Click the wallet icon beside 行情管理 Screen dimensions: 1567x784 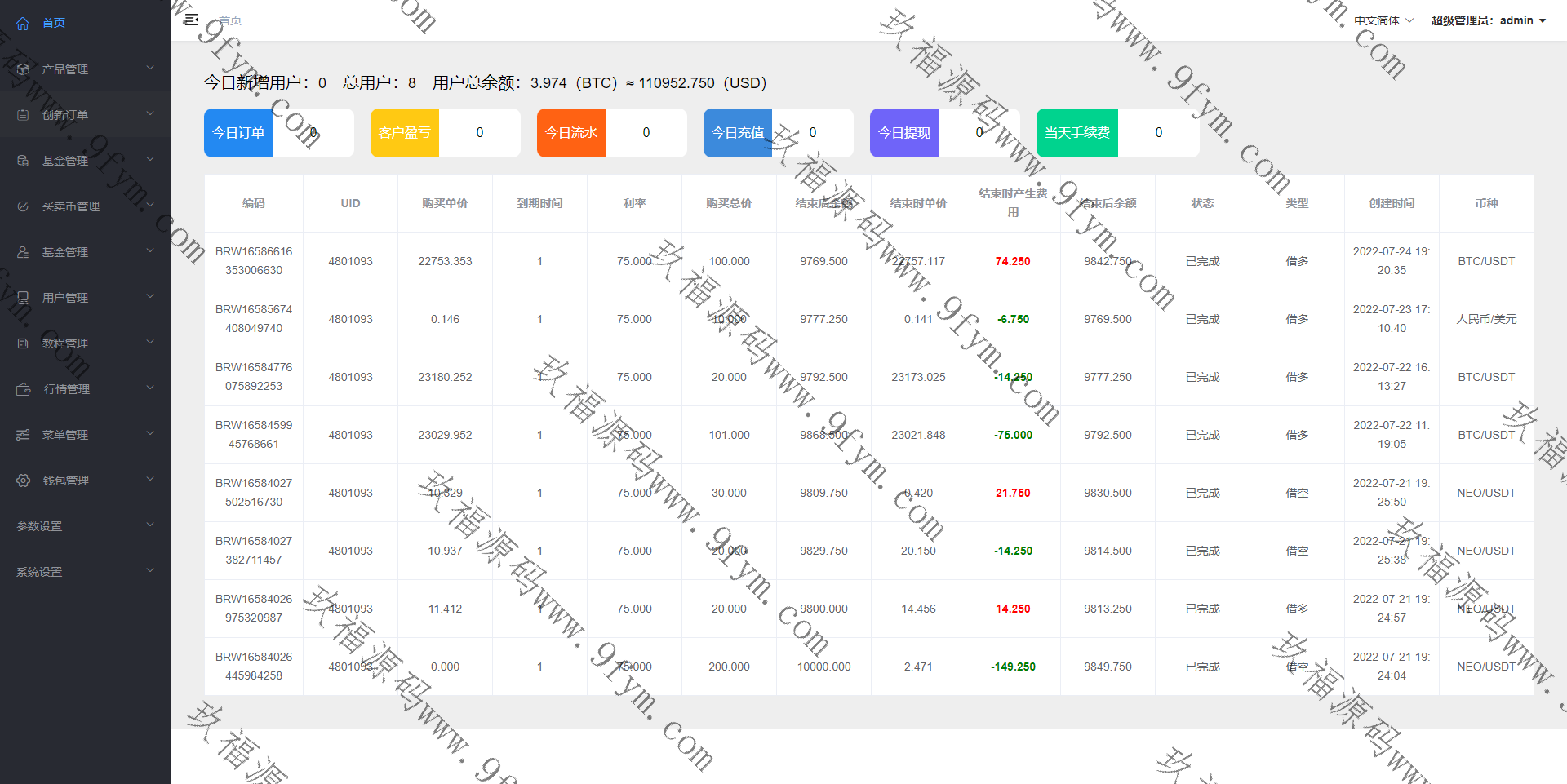[24, 389]
